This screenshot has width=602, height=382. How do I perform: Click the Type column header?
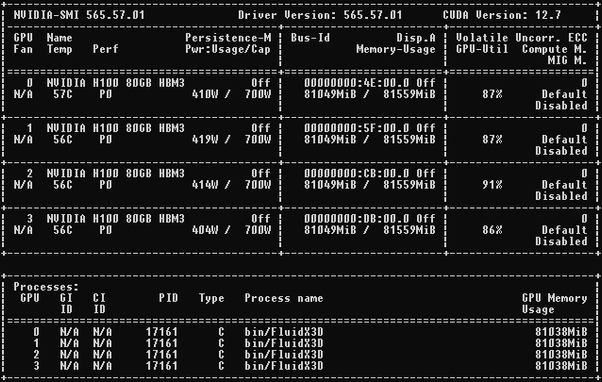(211, 298)
